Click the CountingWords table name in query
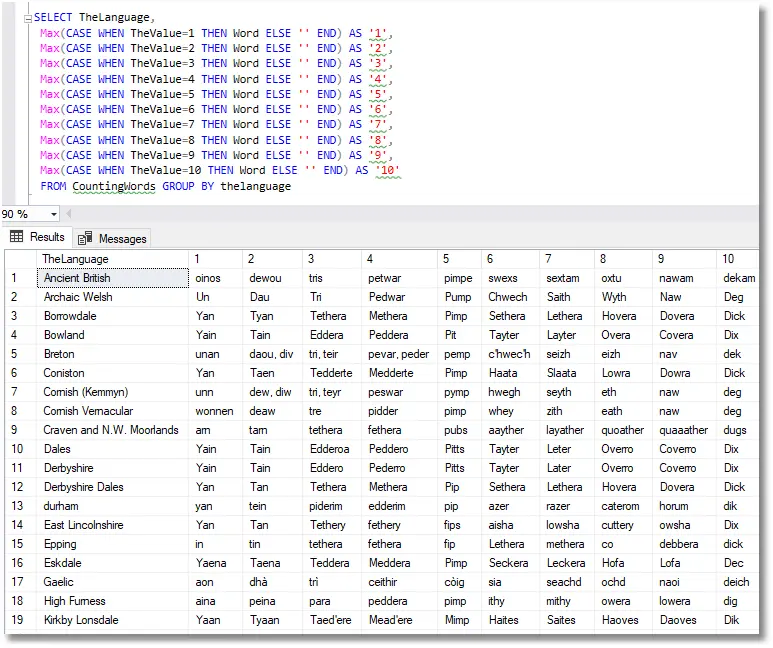773x648 pixels. (x=113, y=186)
